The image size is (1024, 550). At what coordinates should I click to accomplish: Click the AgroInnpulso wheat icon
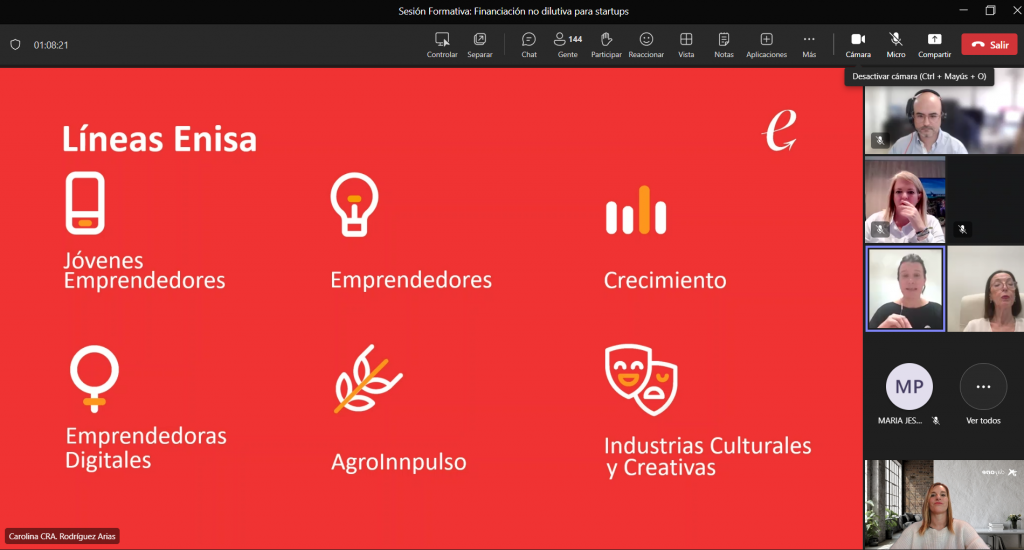click(x=368, y=379)
